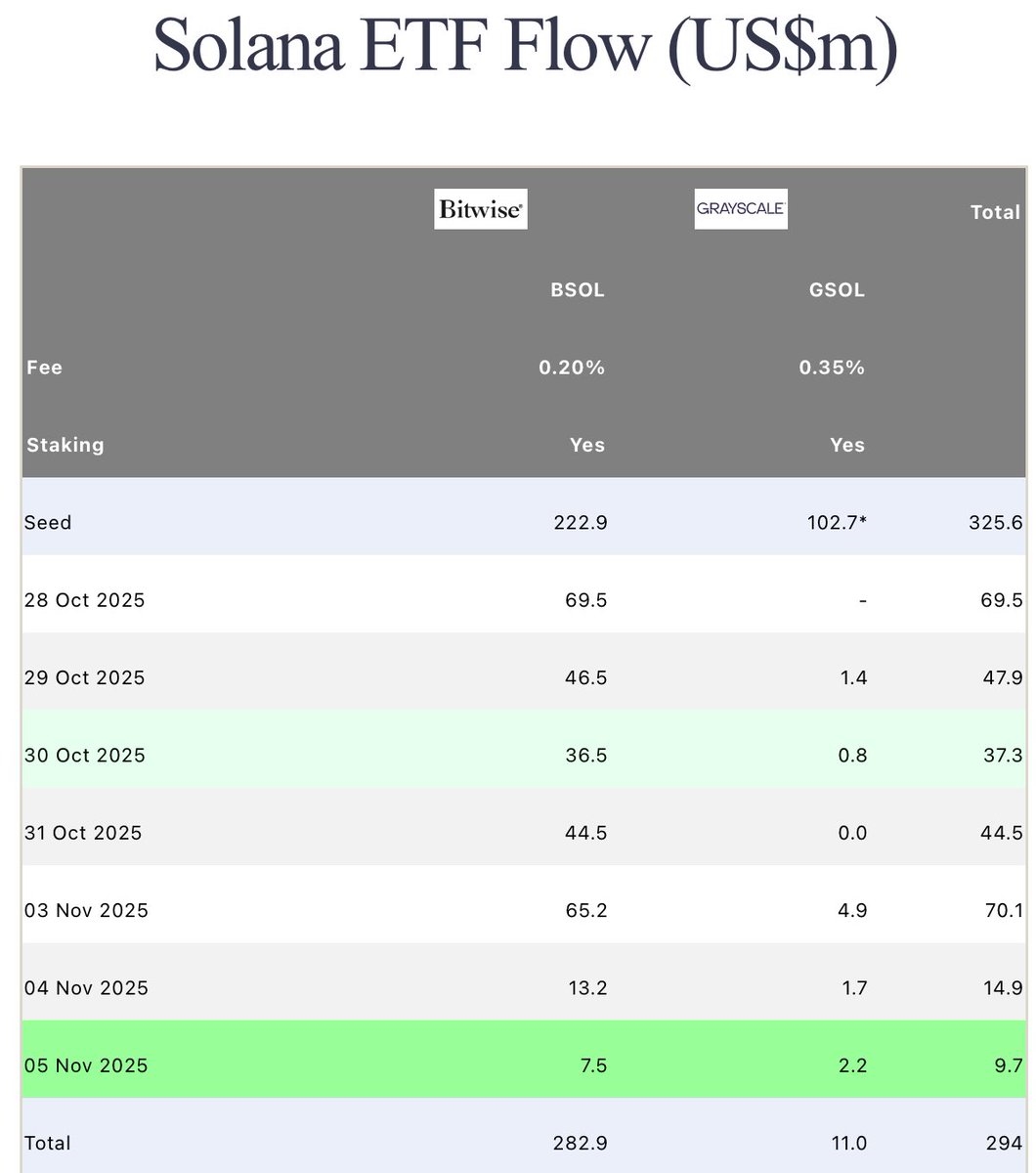Select Seed value 222.9 for BSOL
1036x1173 pixels.
[x=581, y=523]
